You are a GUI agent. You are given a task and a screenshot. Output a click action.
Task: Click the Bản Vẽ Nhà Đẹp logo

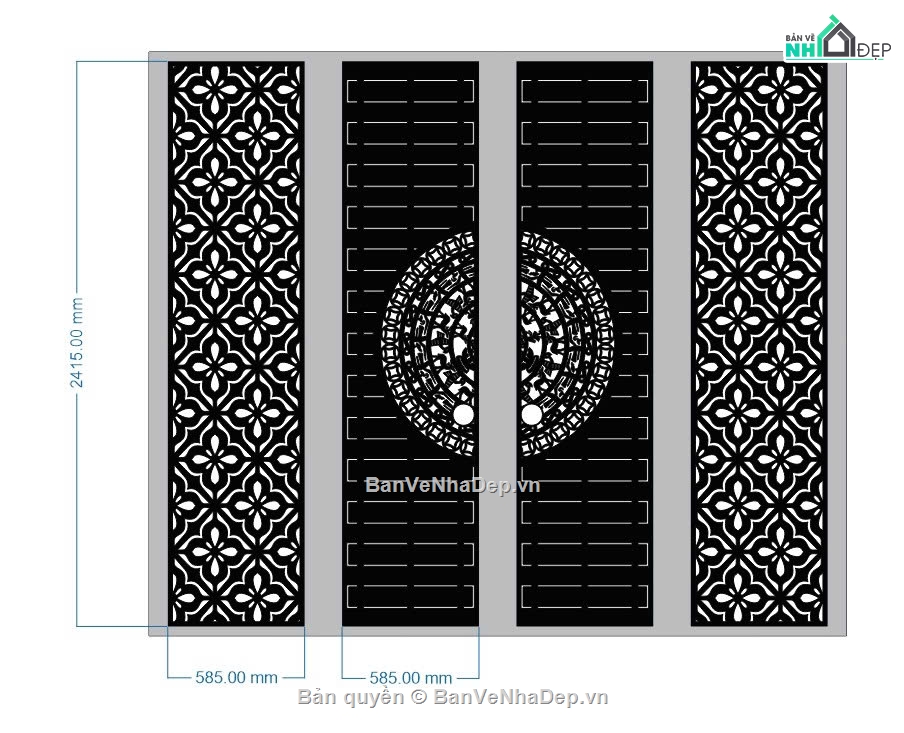click(x=837, y=39)
